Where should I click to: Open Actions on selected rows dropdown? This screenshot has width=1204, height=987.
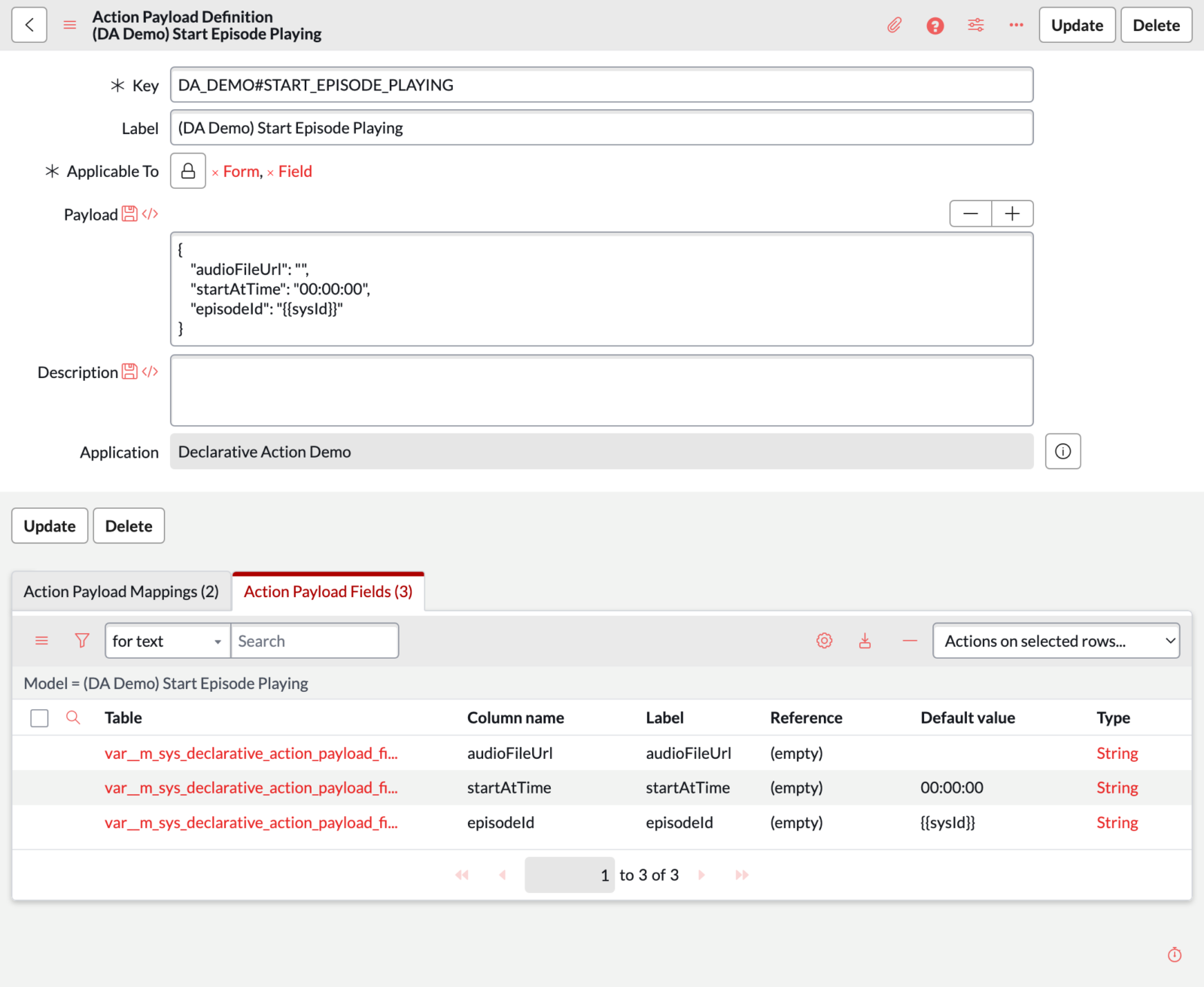tap(1056, 641)
